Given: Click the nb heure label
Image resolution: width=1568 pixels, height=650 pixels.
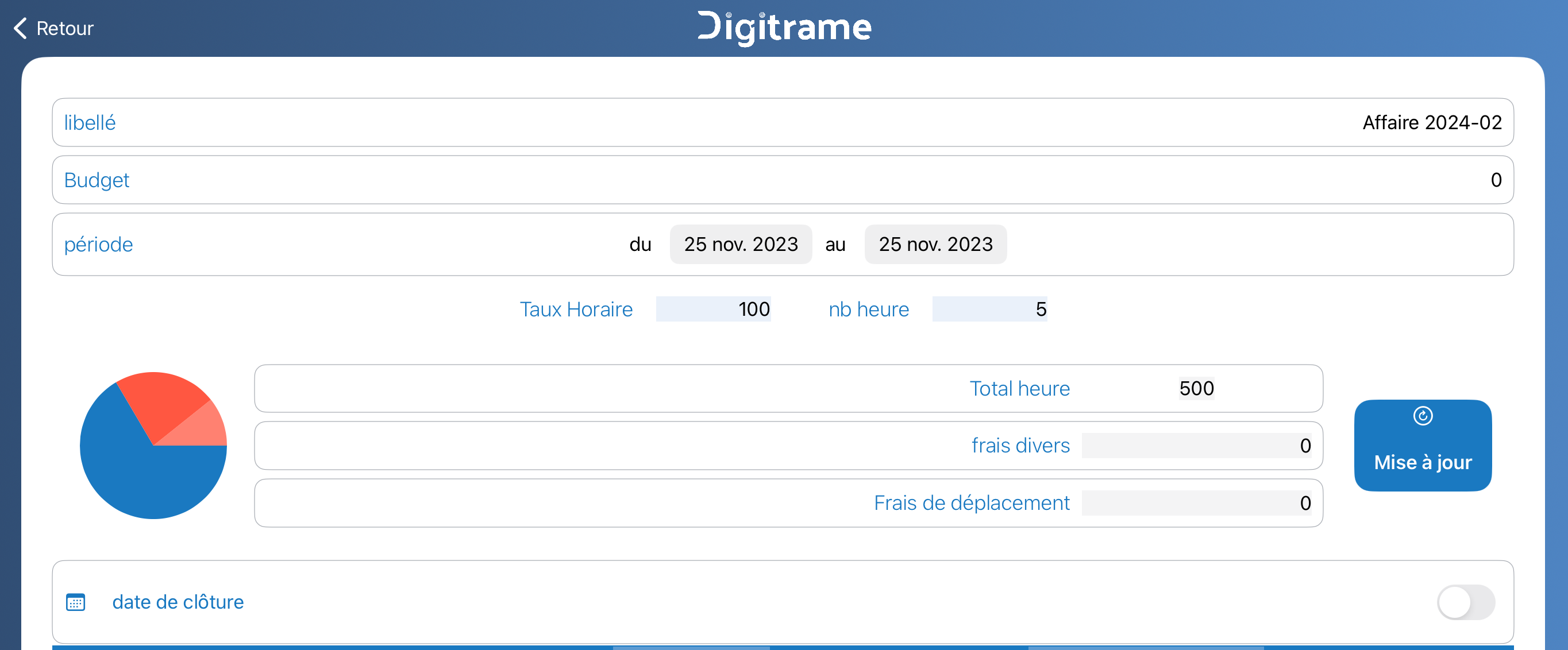Looking at the screenshot, I should pyautogui.click(x=869, y=309).
